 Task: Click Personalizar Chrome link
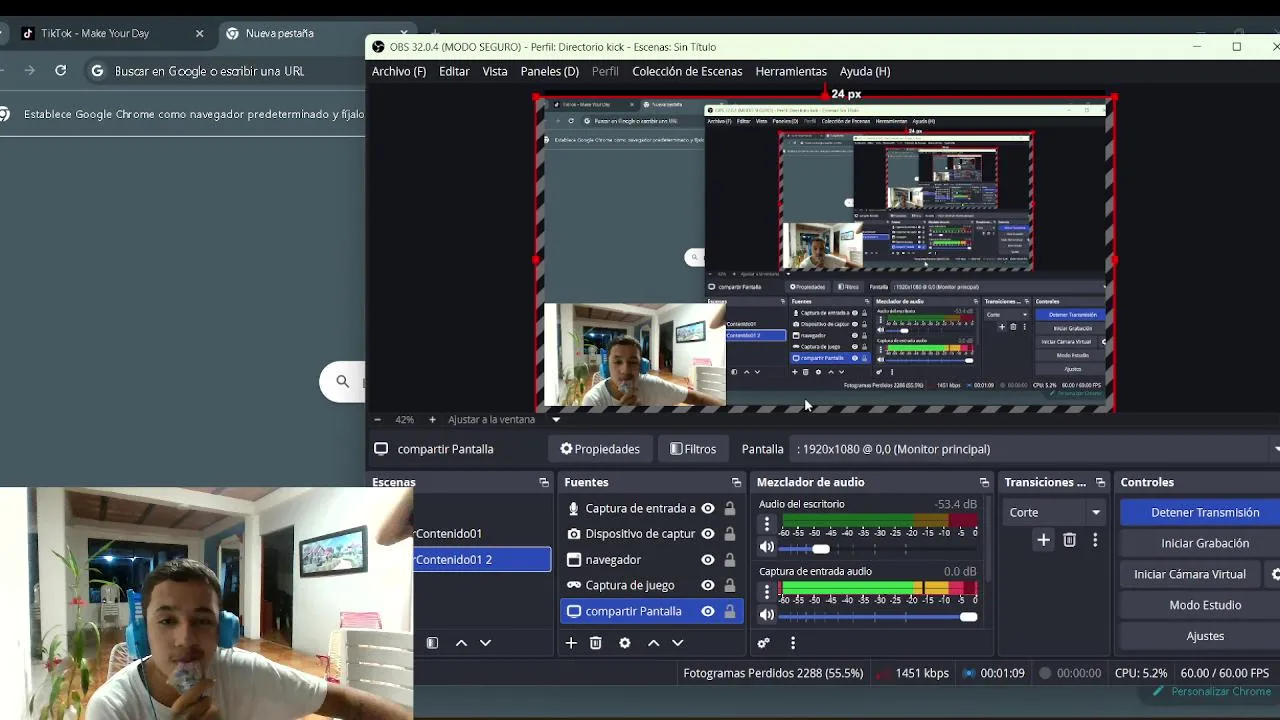click(x=1212, y=691)
